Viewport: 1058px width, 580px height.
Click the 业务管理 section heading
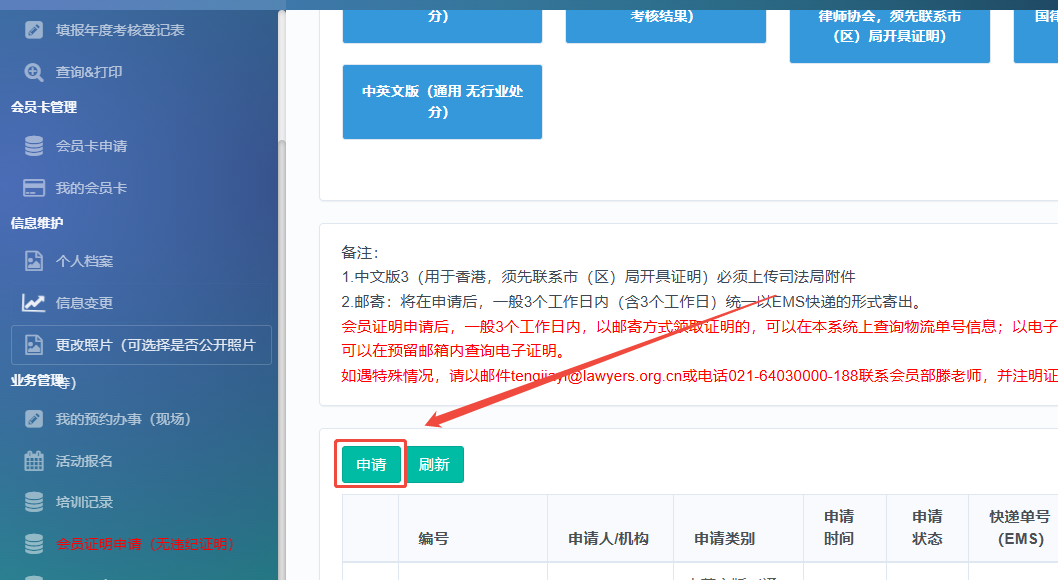tap(37, 380)
